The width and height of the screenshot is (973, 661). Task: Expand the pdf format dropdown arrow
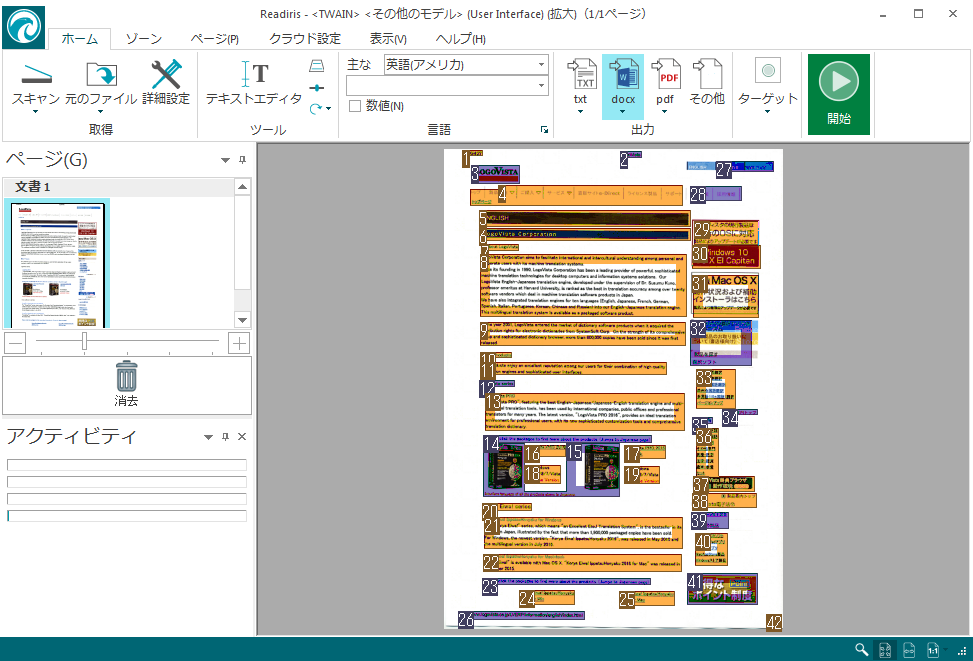(x=665, y=112)
